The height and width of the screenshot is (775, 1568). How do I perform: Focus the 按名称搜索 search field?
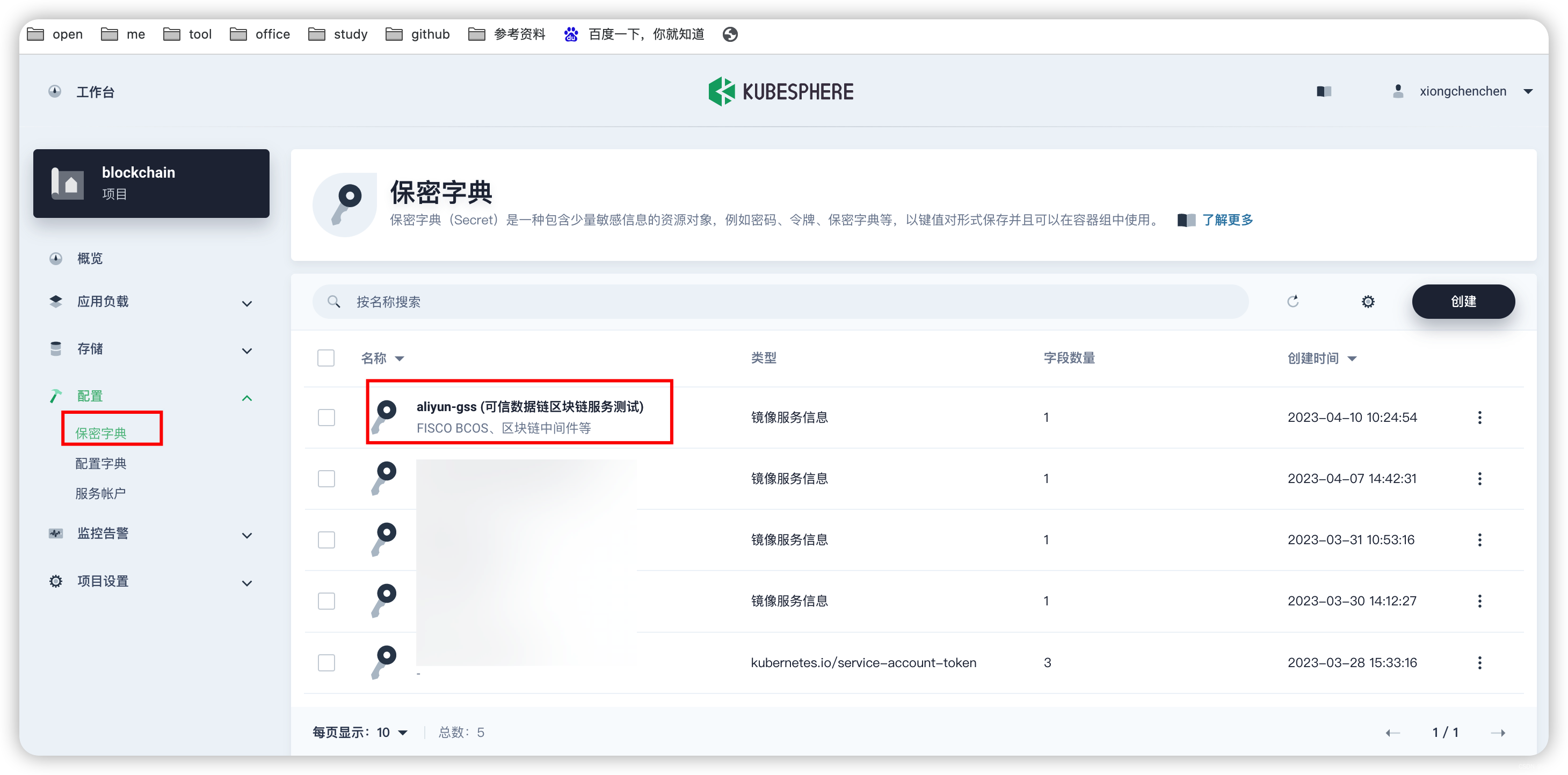pos(780,301)
